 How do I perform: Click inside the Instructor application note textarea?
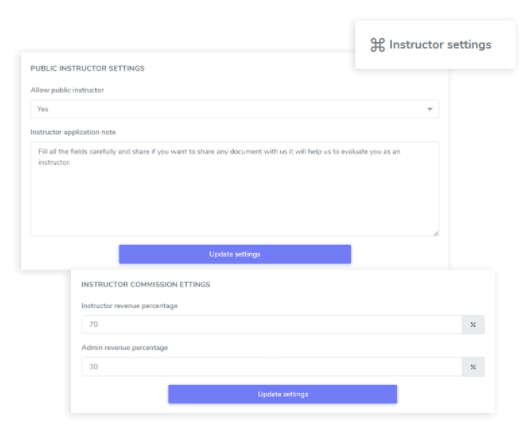234,189
